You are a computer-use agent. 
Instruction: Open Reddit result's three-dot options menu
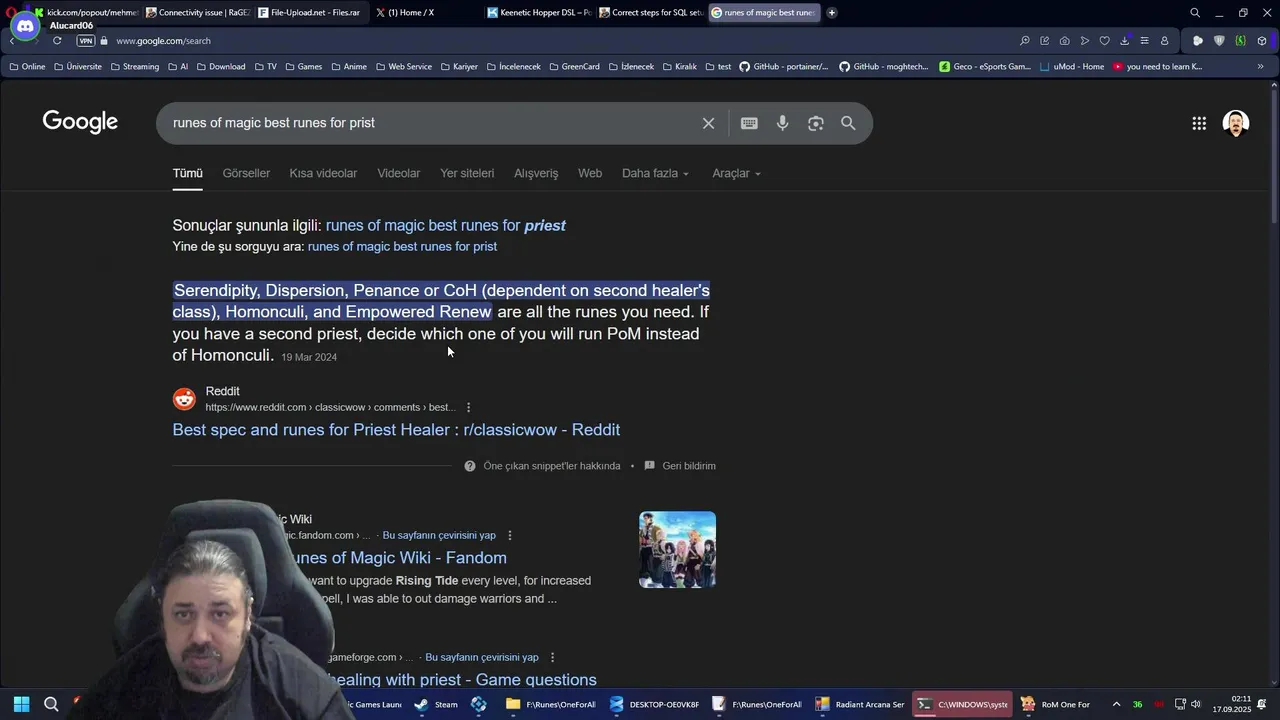coord(468,407)
